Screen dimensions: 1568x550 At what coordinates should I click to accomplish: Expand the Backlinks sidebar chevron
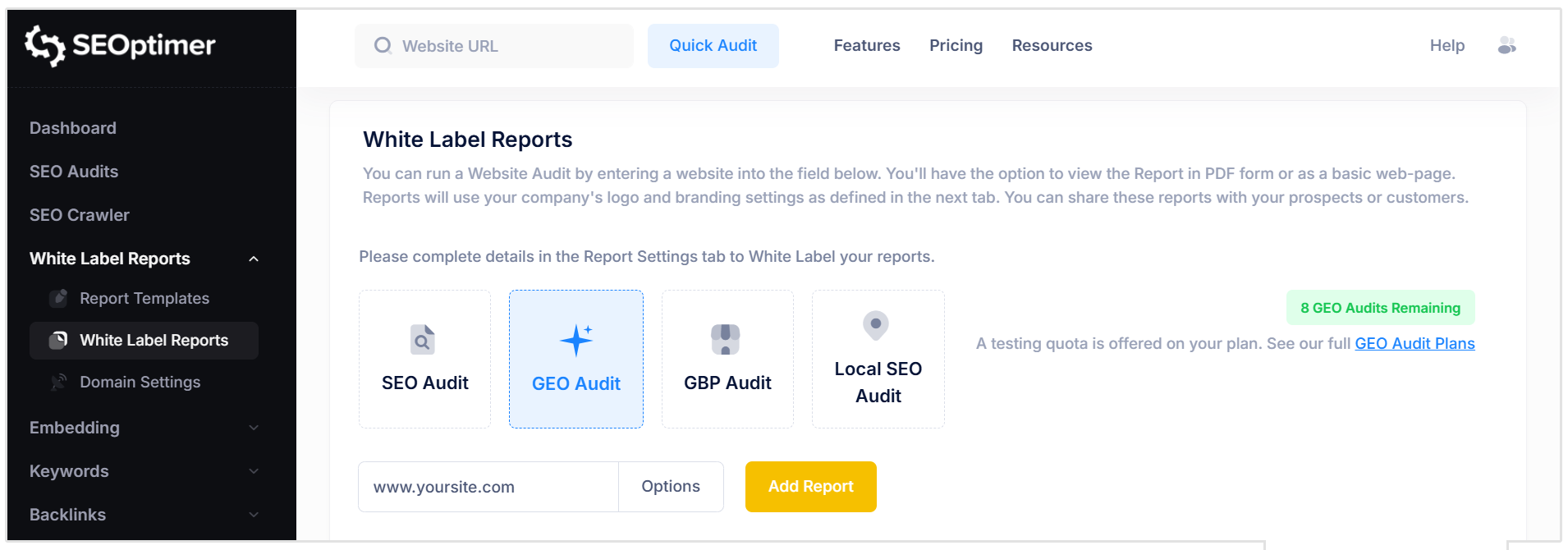pyautogui.click(x=254, y=515)
